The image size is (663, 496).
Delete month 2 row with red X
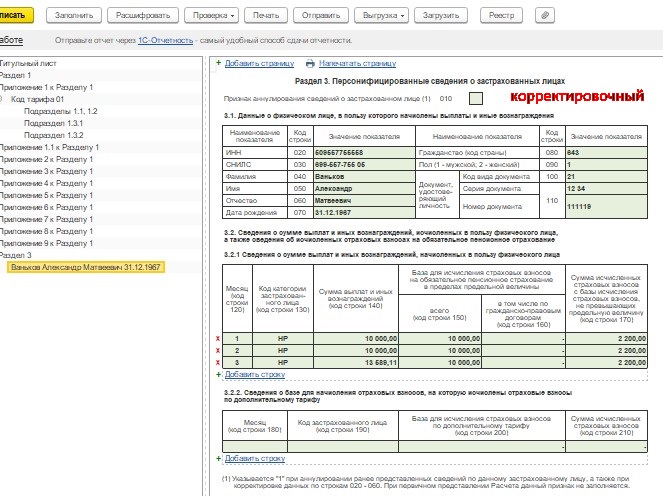(218, 351)
